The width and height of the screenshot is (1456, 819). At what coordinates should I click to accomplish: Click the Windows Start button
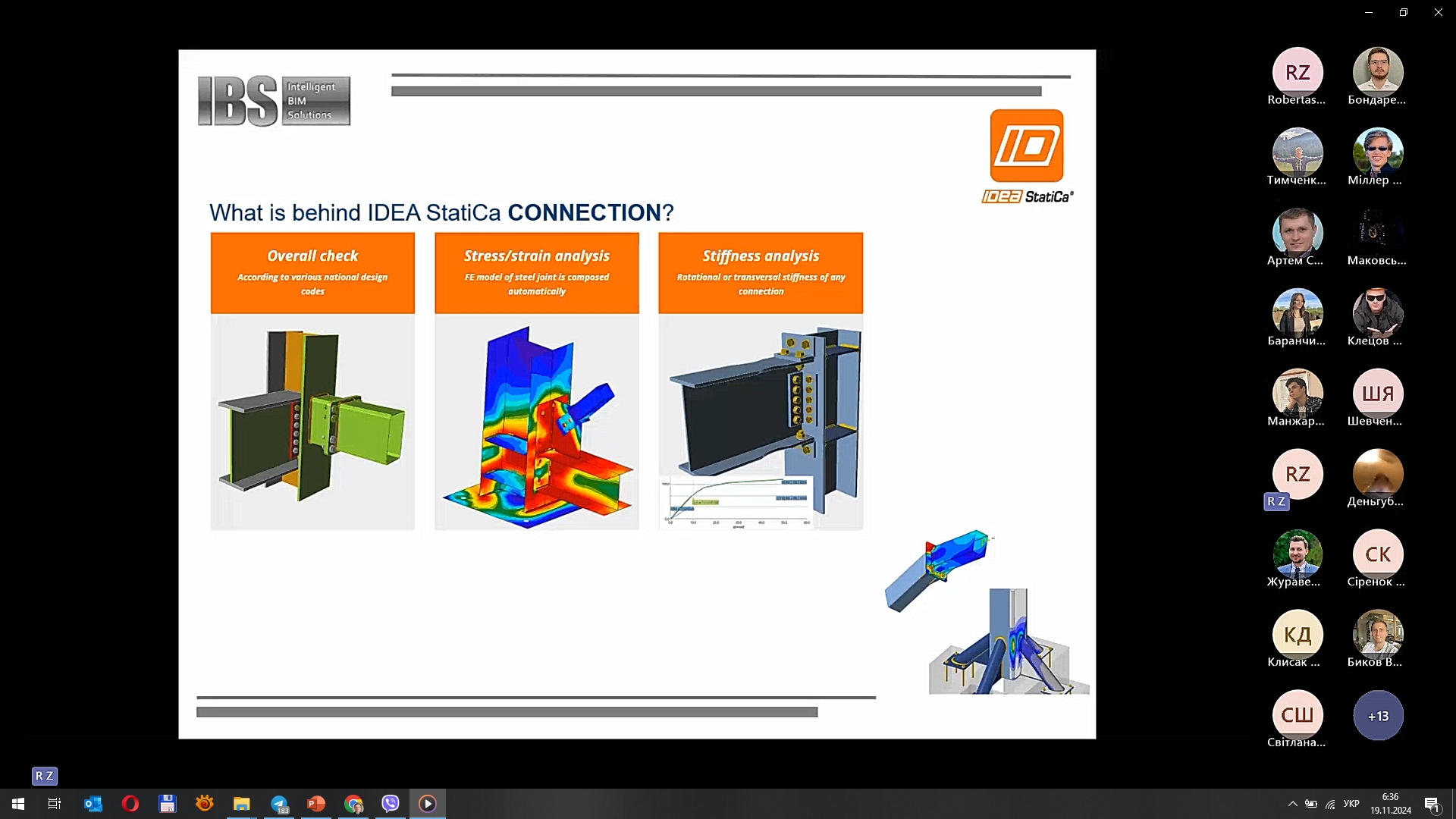pos(18,804)
